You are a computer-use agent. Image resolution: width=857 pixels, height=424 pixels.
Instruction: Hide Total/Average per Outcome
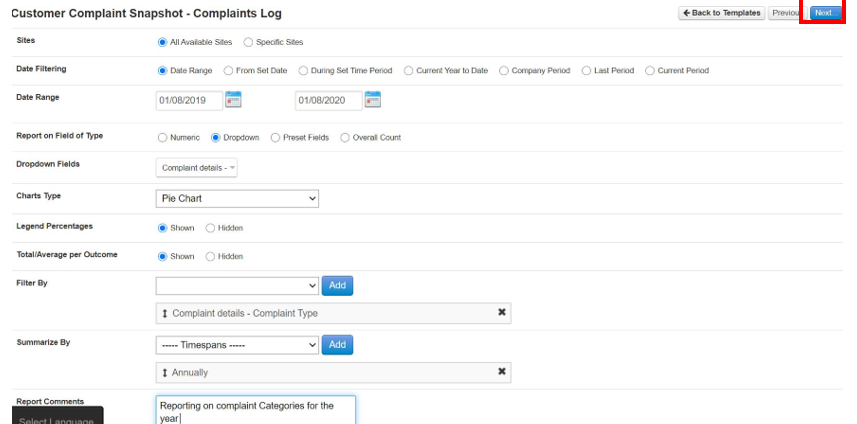click(210, 256)
